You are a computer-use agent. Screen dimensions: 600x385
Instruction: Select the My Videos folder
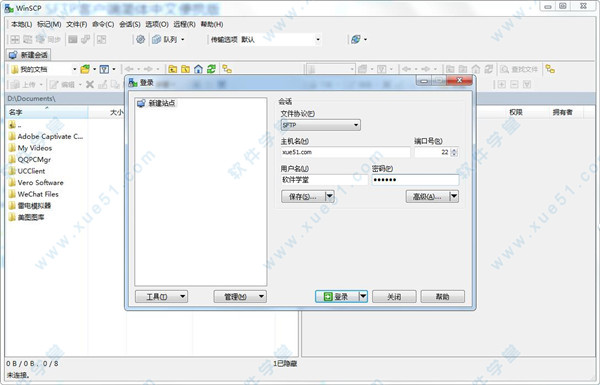pos(30,148)
